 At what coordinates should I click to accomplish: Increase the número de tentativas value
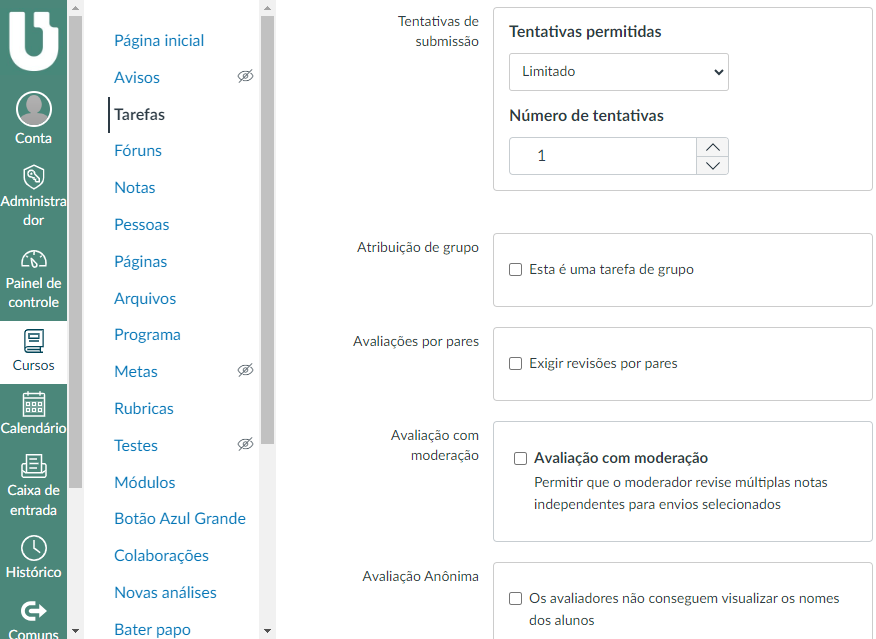pos(712,147)
